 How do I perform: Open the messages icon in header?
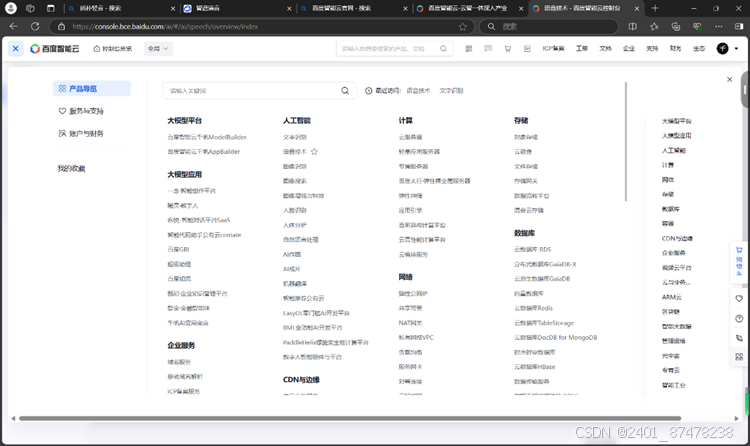(488, 48)
